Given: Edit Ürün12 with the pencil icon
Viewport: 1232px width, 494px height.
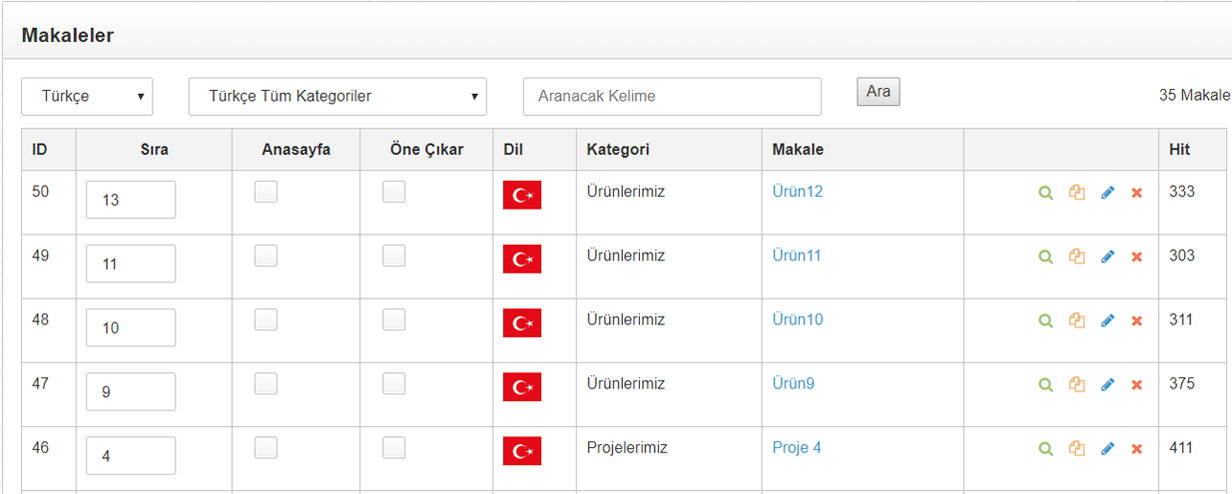Looking at the screenshot, I should (x=1107, y=193).
